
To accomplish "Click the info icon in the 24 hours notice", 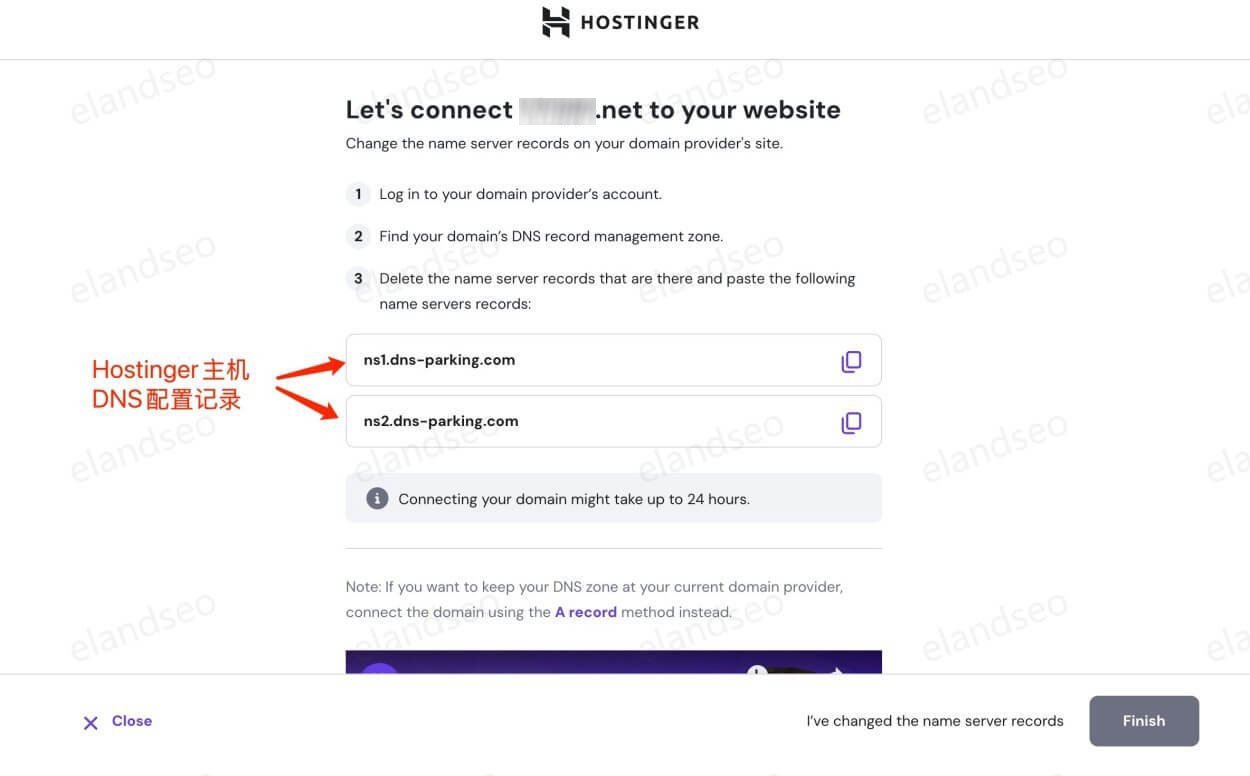I will 377,498.
